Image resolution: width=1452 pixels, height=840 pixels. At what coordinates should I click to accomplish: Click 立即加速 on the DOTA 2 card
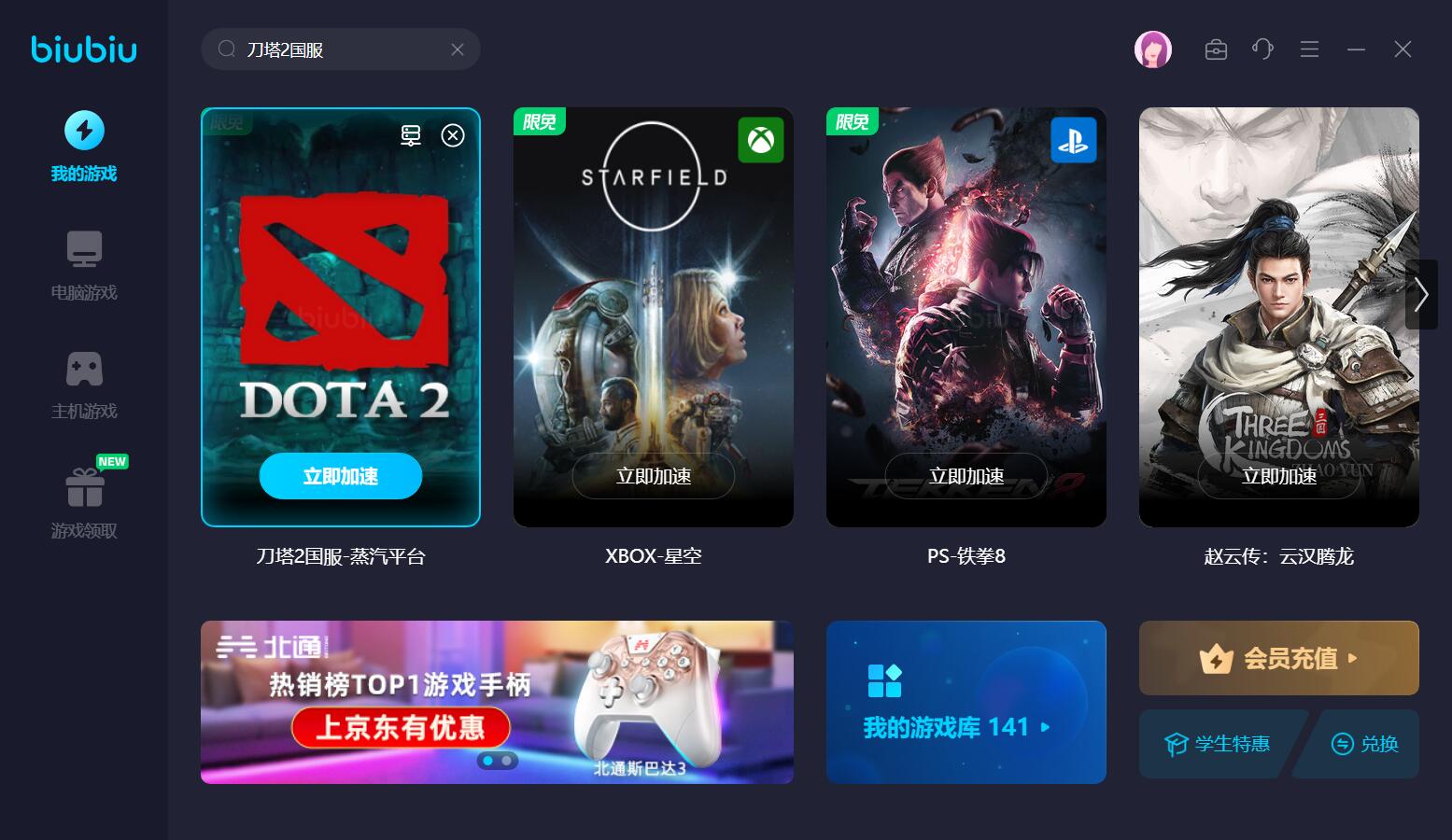(x=341, y=476)
